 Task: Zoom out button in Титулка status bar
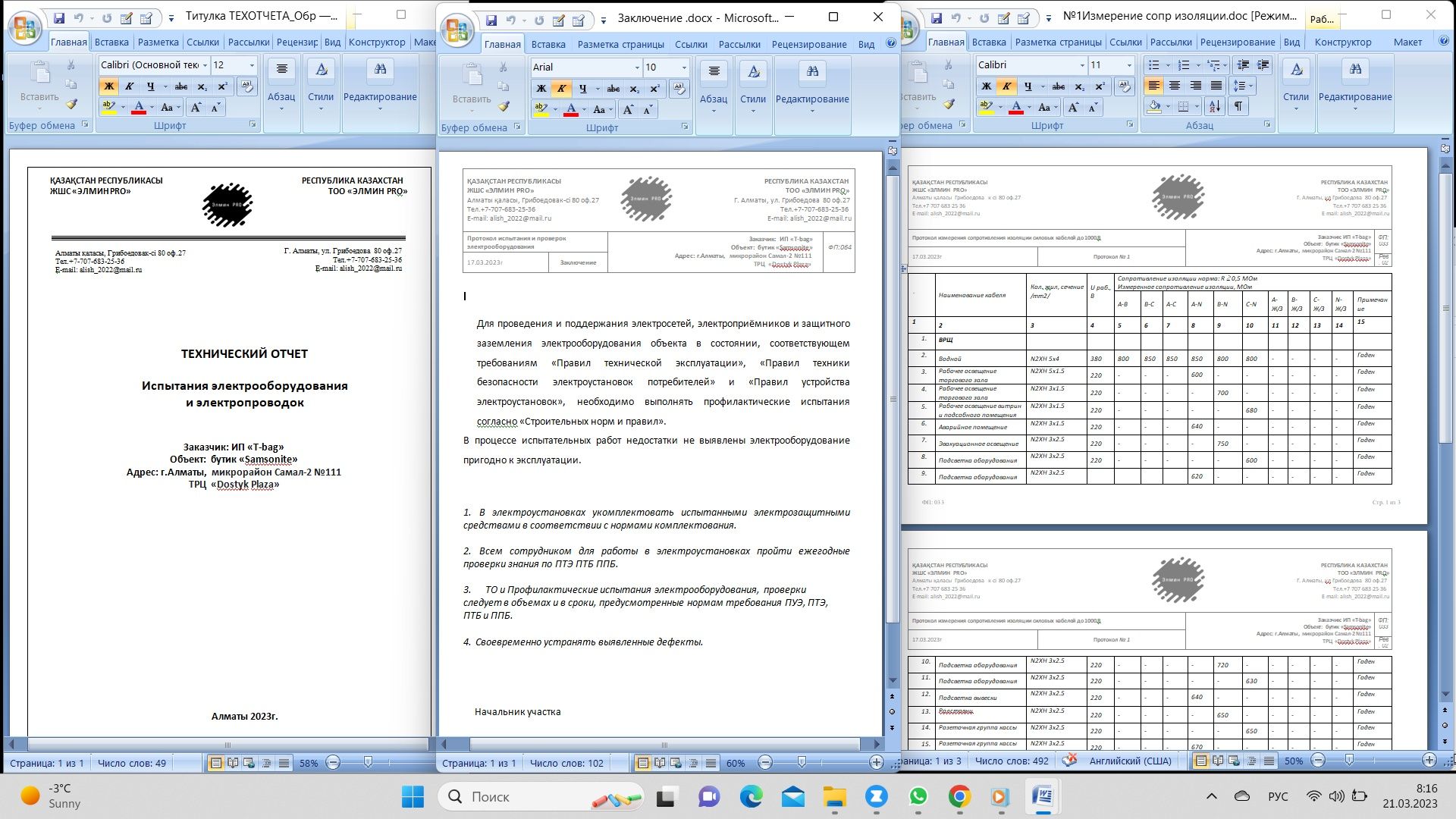333,763
